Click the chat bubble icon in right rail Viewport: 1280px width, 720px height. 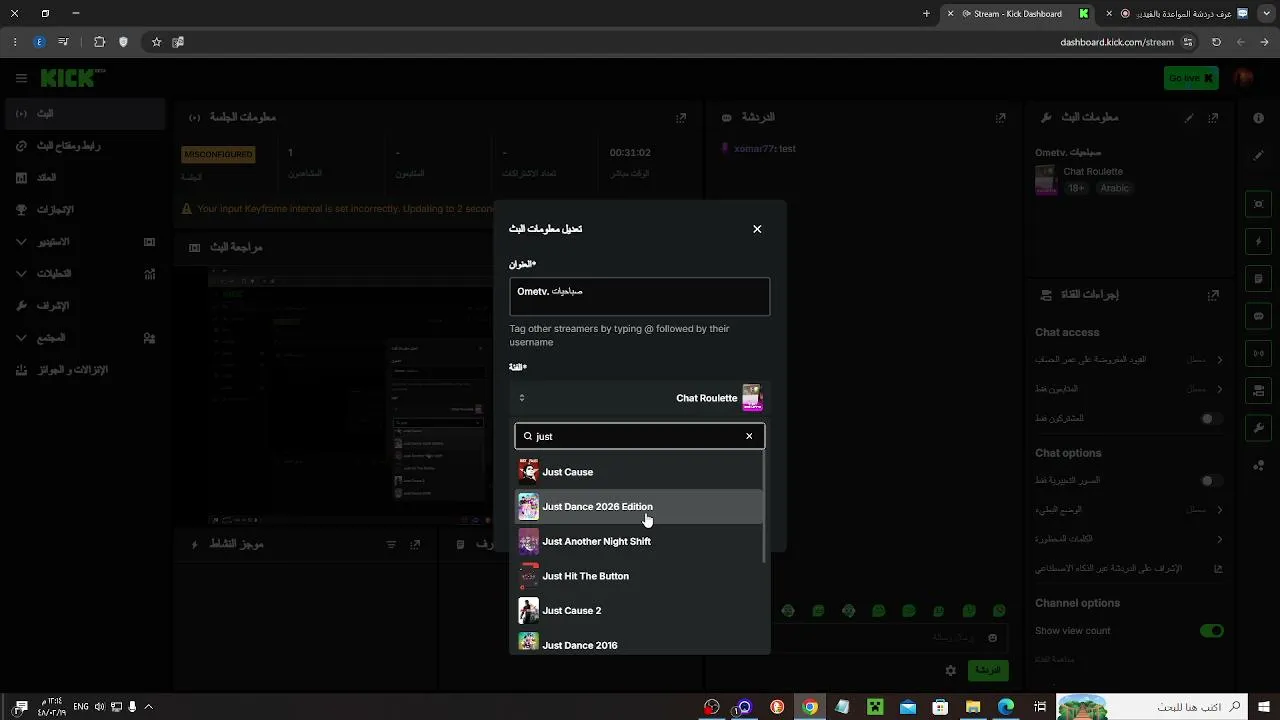pos(1259,316)
